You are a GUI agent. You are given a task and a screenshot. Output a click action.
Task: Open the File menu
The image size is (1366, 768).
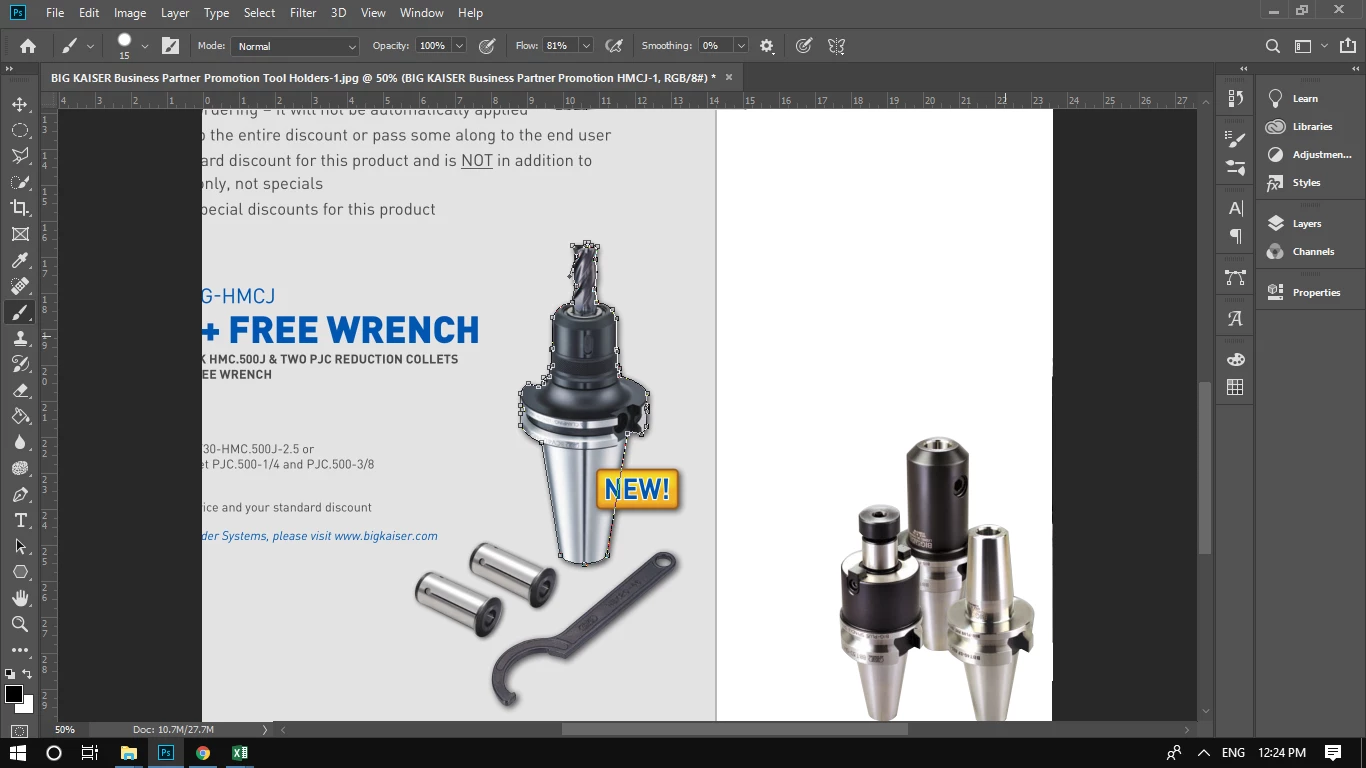click(55, 13)
